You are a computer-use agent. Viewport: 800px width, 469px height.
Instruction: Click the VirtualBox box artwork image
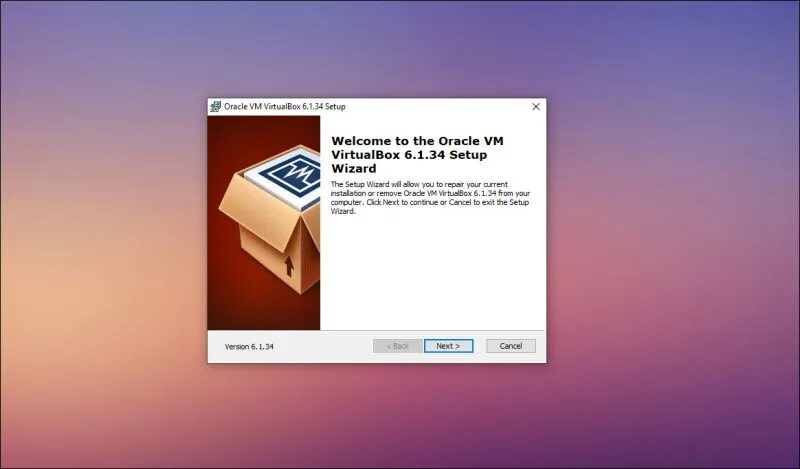(264, 223)
